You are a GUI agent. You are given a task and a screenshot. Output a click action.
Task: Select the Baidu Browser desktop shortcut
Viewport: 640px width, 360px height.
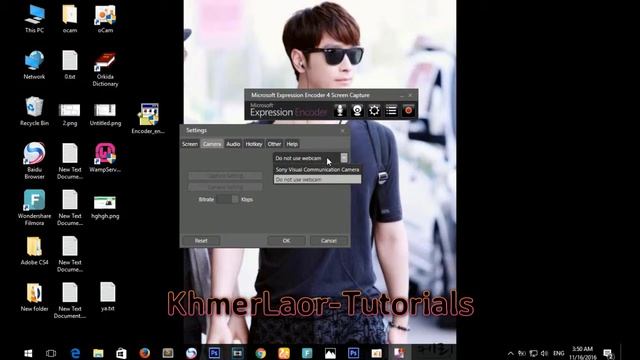click(34, 161)
